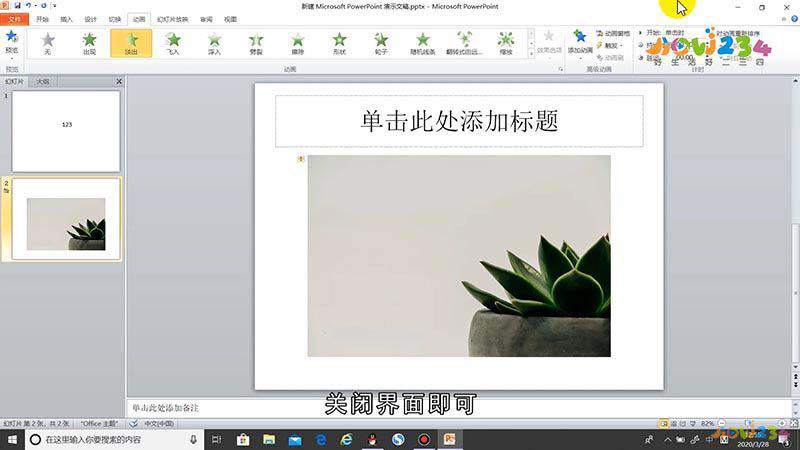Select the Animations (动画) tab

click(139, 19)
